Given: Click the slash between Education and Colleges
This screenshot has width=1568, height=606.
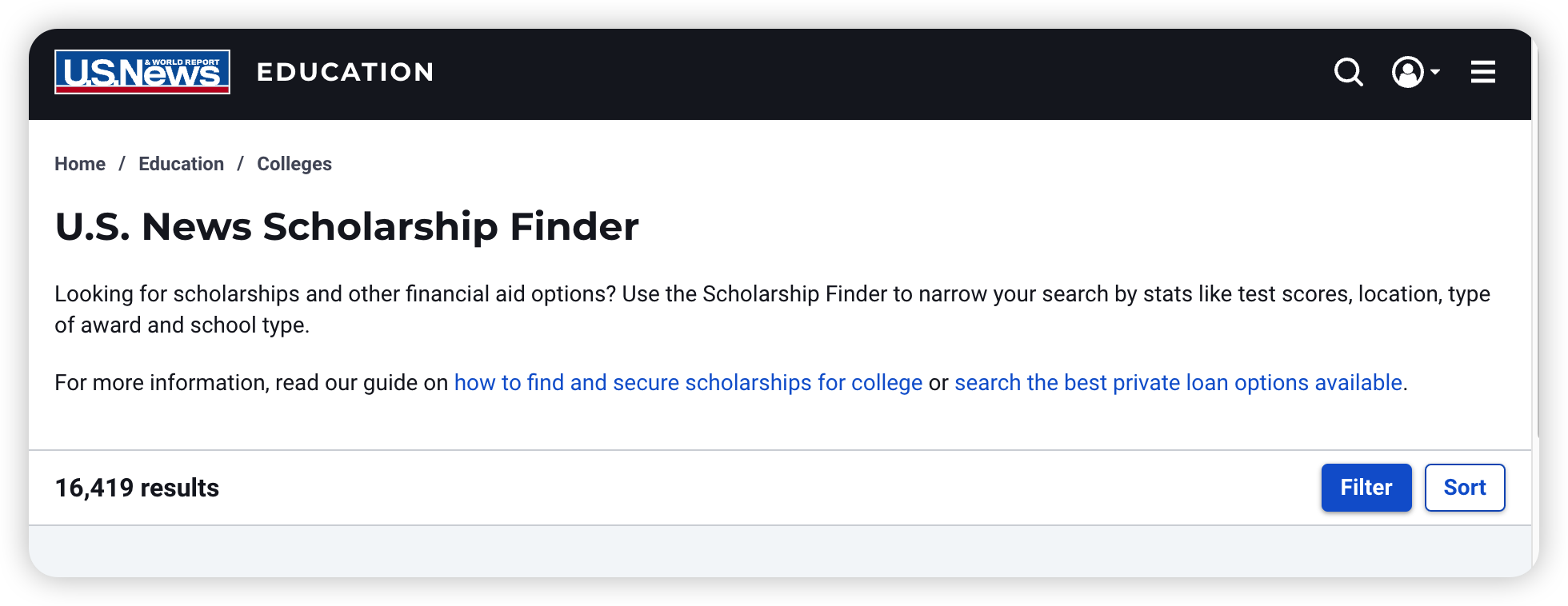Looking at the screenshot, I should pyautogui.click(x=240, y=164).
